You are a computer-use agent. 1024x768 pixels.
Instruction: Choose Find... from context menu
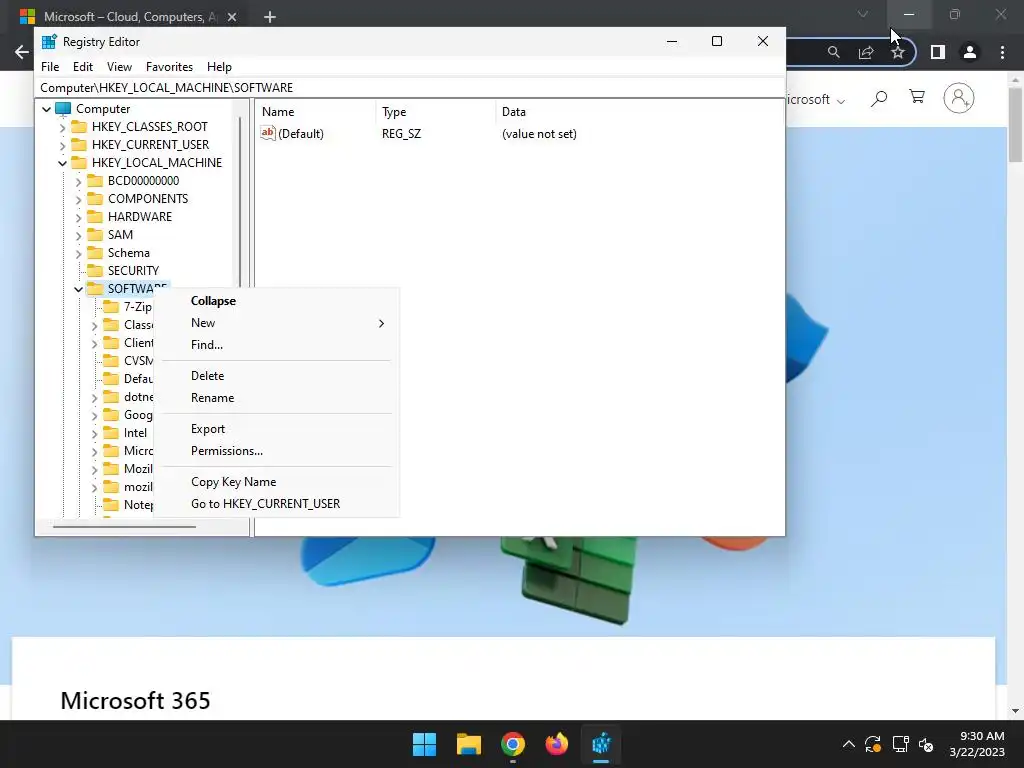point(276,345)
